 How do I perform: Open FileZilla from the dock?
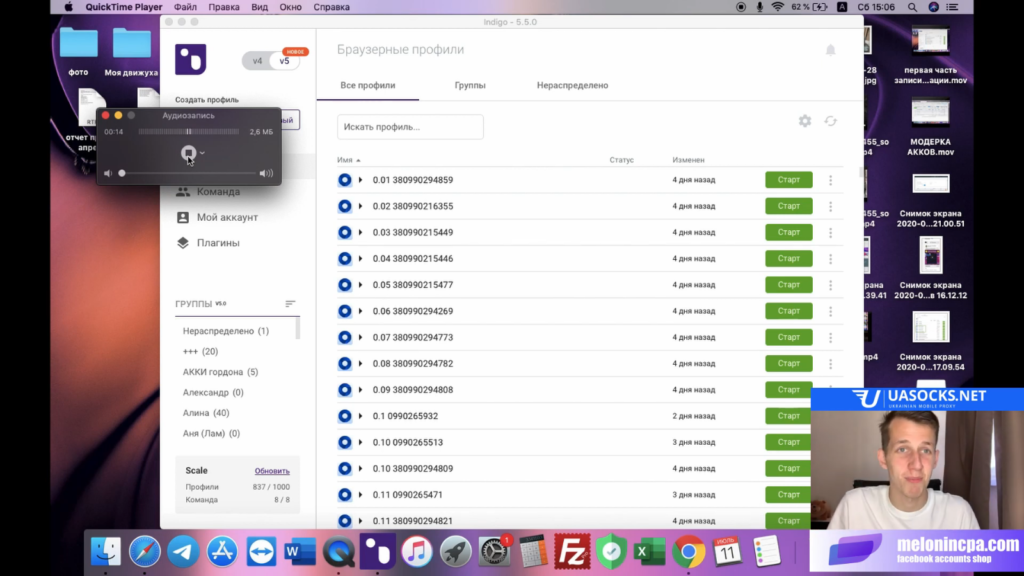(x=572, y=552)
